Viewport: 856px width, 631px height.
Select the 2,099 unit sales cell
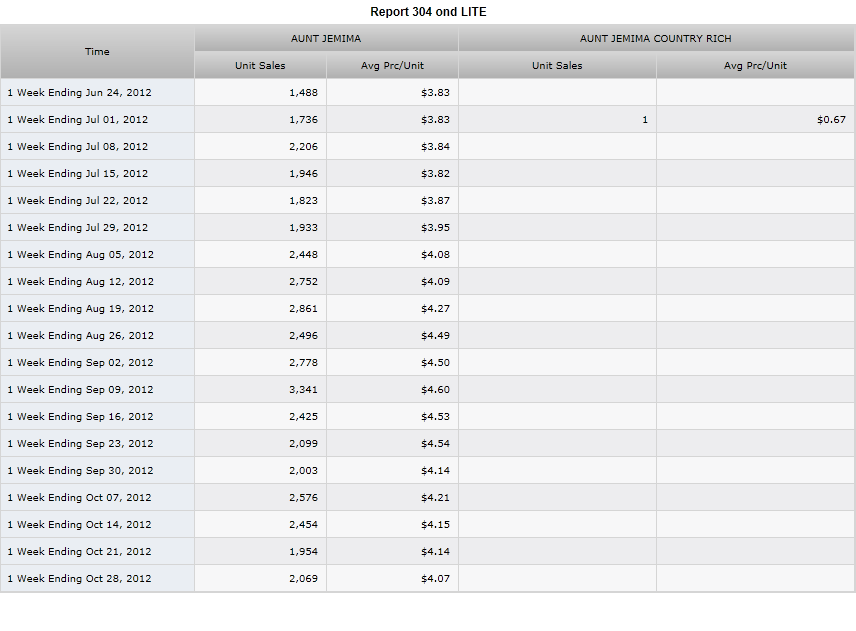click(x=260, y=444)
